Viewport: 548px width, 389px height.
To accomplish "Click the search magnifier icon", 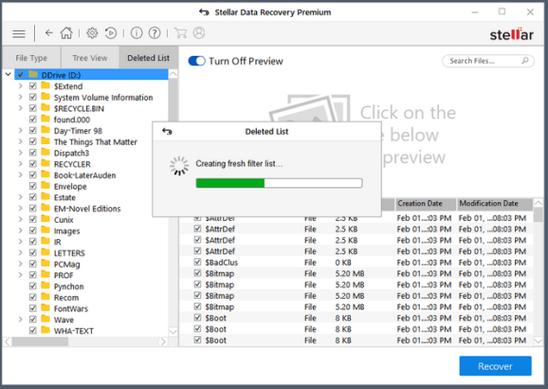I will (x=525, y=61).
